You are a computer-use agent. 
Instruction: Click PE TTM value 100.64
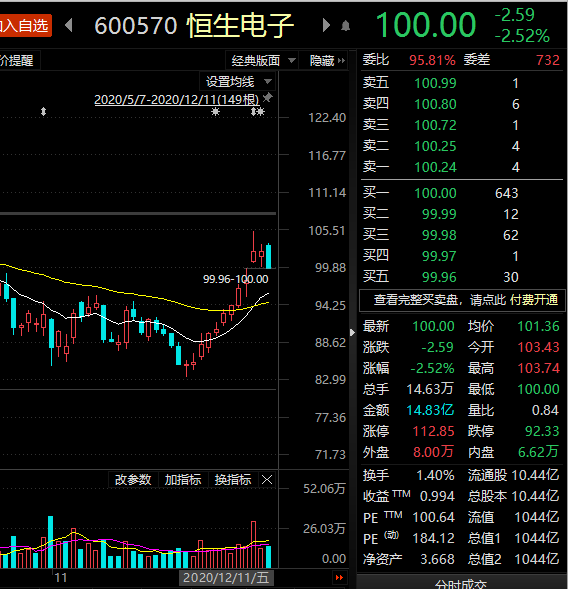tap(434, 518)
